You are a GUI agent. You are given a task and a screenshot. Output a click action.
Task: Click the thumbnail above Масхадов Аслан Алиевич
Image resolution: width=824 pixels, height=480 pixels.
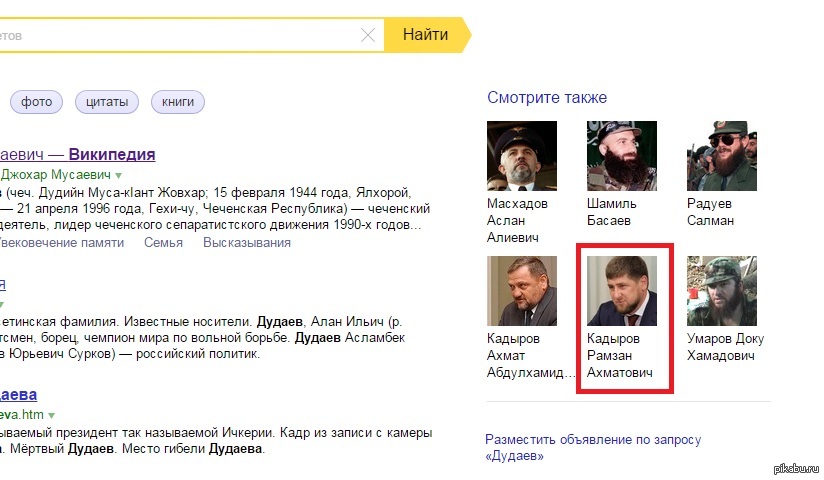click(x=521, y=156)
